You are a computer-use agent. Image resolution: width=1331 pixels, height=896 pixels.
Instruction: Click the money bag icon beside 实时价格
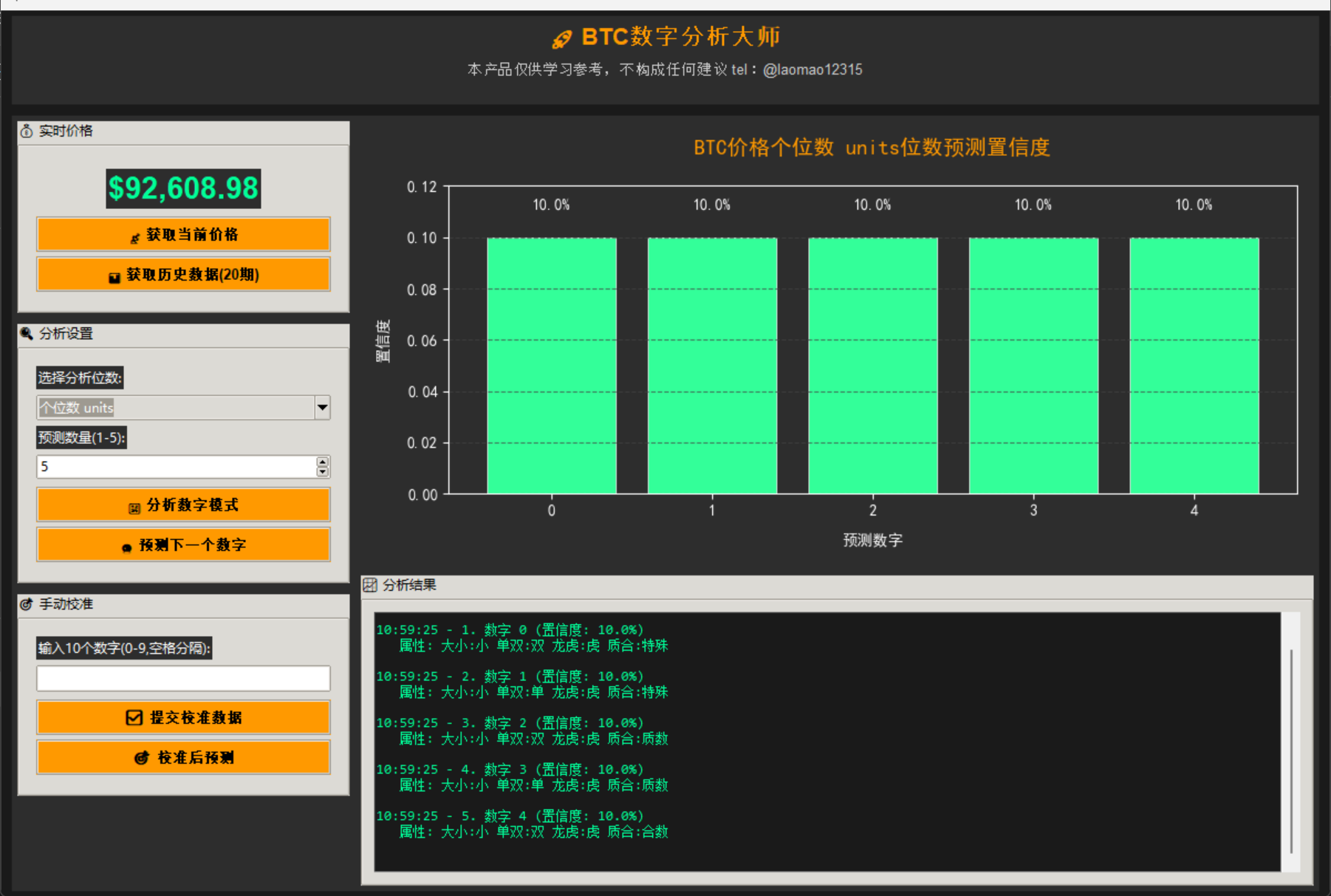coord(25,133)
